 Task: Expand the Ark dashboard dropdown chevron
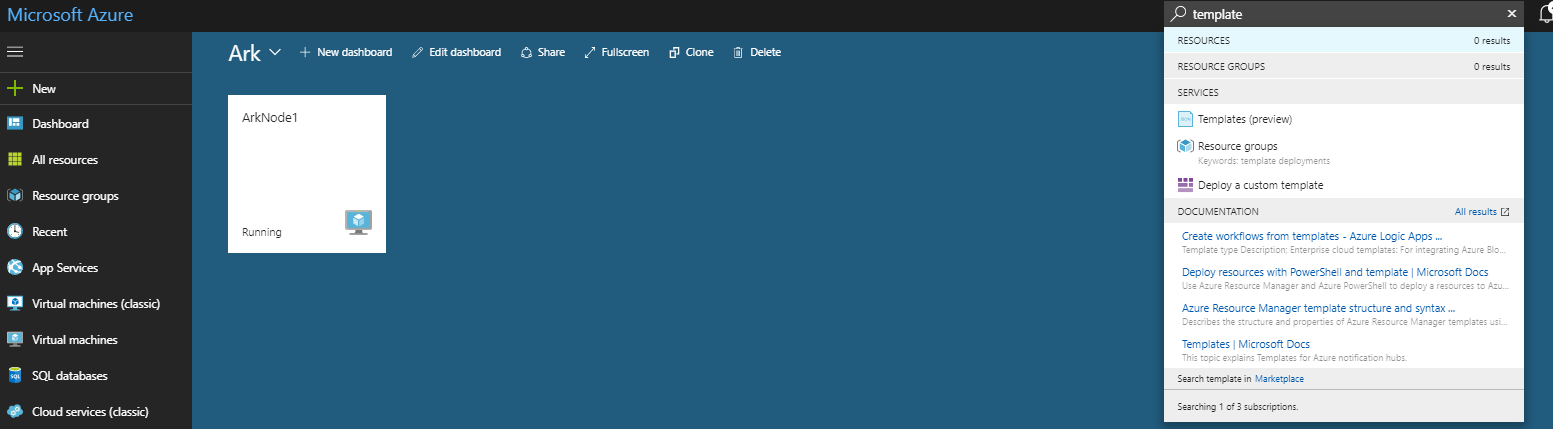(x=275, y=53)
